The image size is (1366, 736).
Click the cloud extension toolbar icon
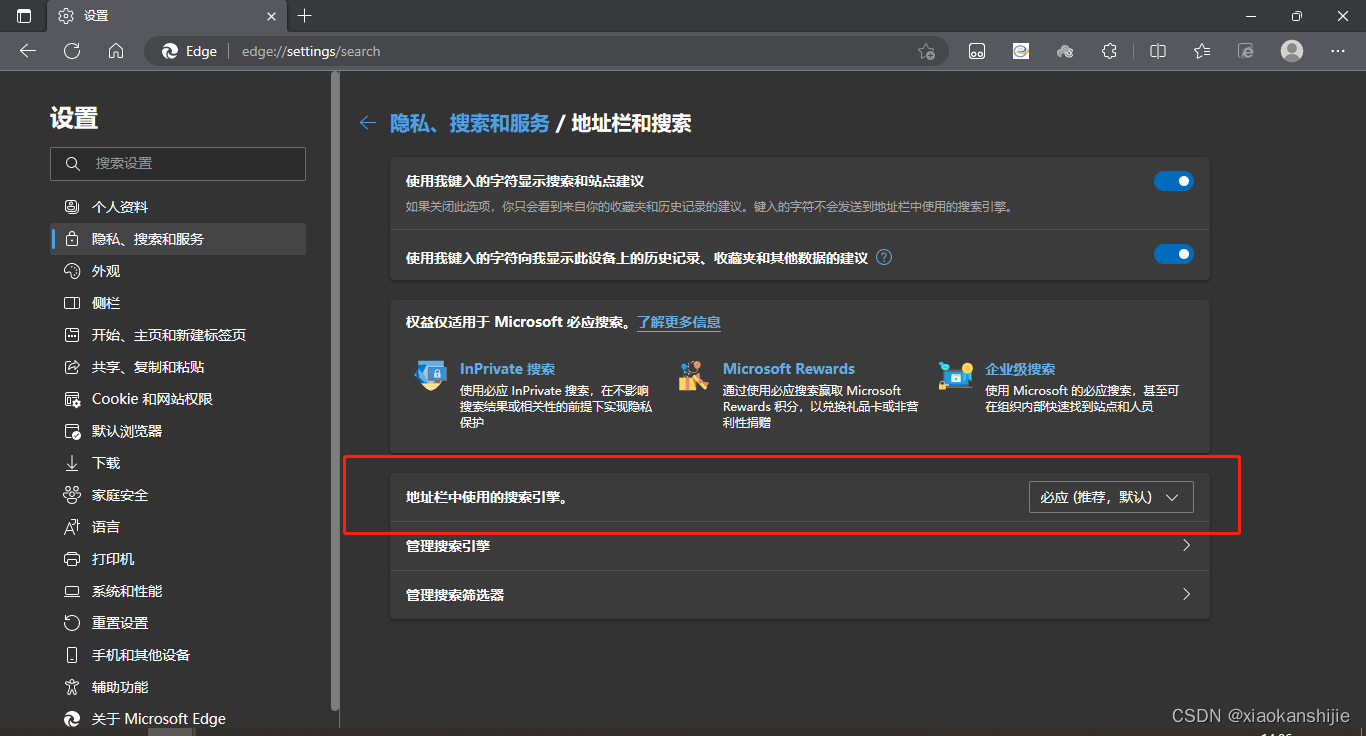coord(1065,51)
